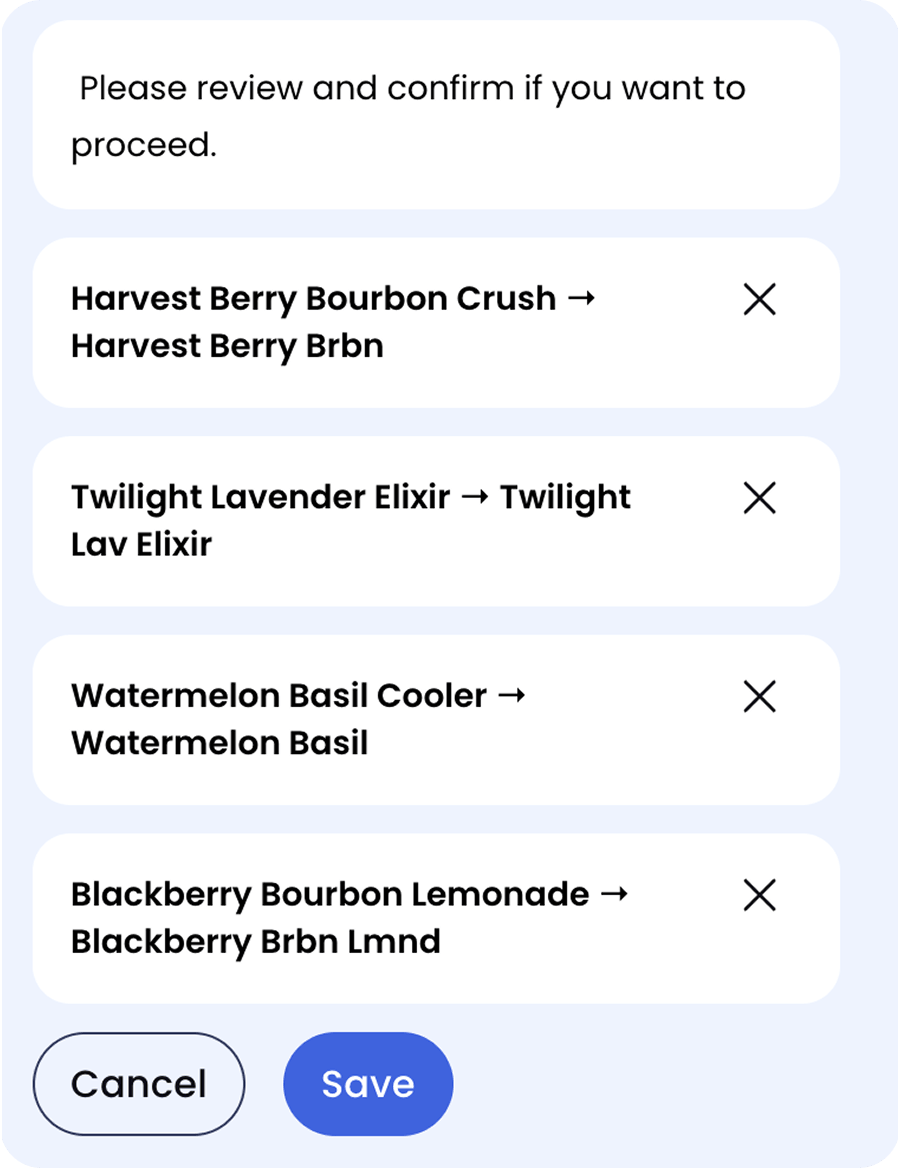
Task: Select the "Blackberry Brbn Lmnd" new name text
Action: click(256, 942)
